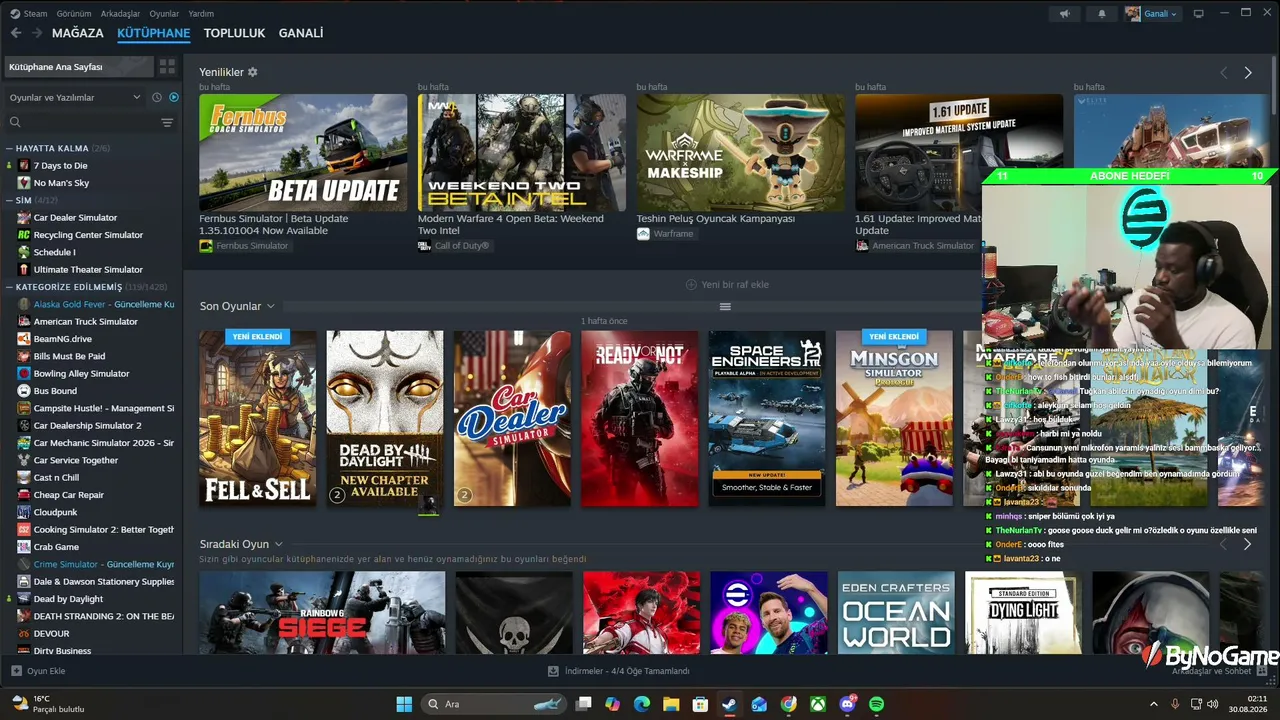The image size is (1280, 720).
Task: Open Fell & Sell game cover
Action: 258,418
